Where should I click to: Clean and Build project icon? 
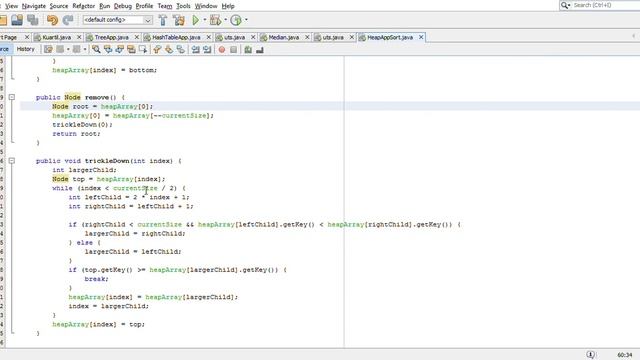(178, 20)
